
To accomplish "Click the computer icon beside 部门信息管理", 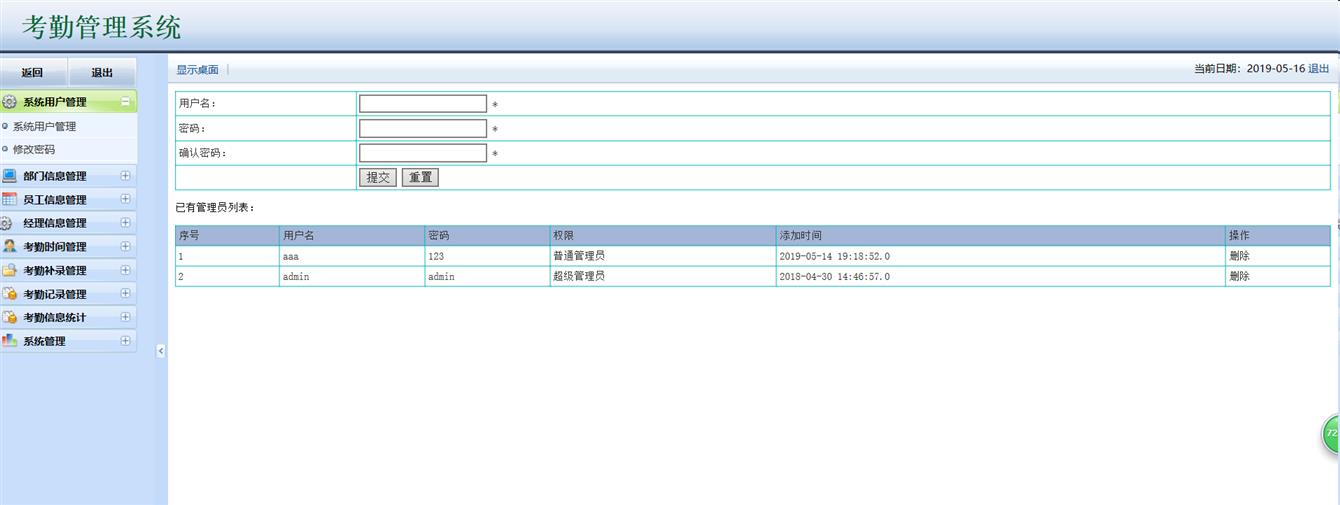I will pyautogui.click(x=9, y=176).
